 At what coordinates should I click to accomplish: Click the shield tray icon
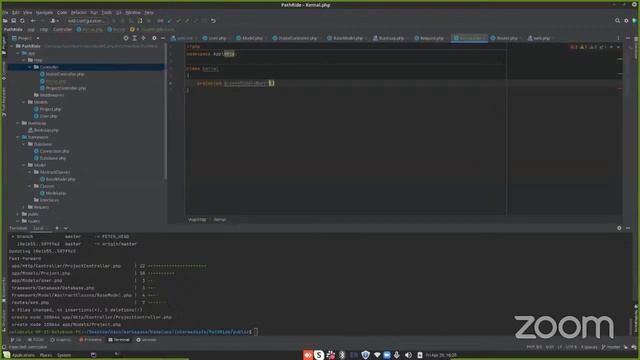click(365, 355)
